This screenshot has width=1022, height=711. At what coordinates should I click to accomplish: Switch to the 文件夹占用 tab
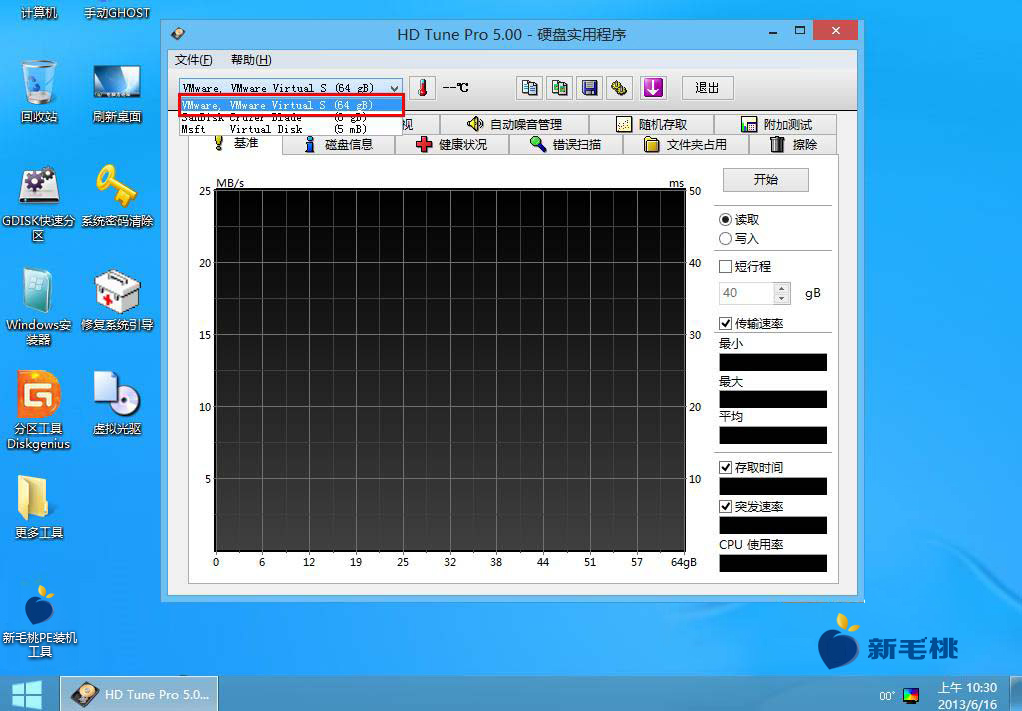[x=686, y=145]
